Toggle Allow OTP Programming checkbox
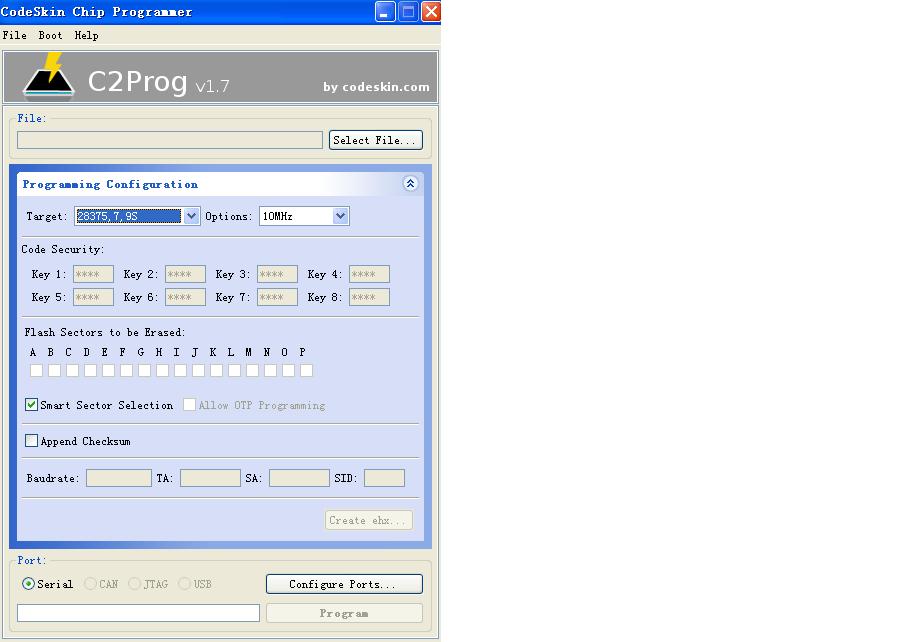Screen dimensions: 914x642 pos(189,405)
